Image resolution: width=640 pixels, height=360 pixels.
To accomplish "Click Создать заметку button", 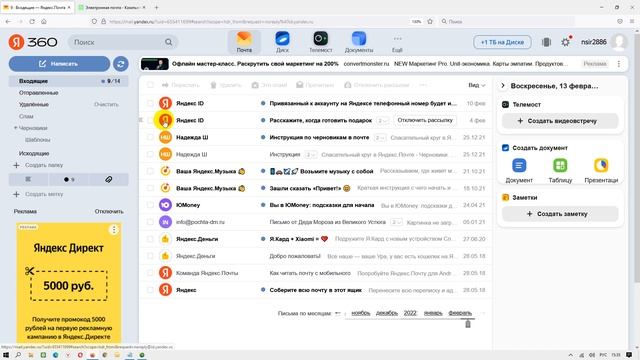I will tap(560, 213).
